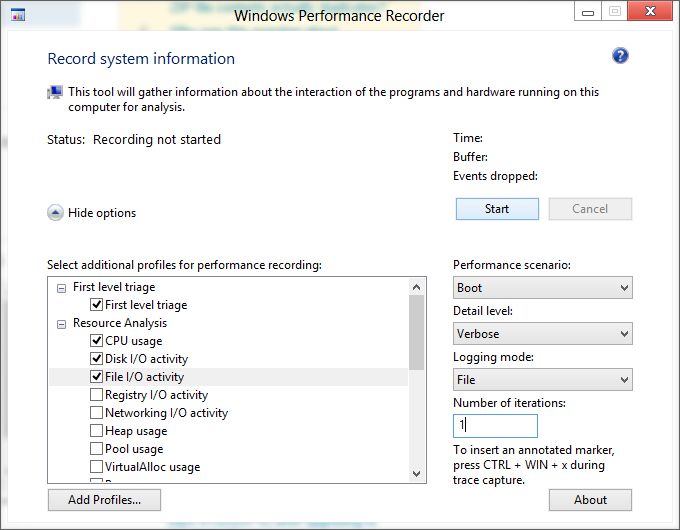680x530 pixels.
Task: Click the profile list scroll down arrow
Action: (416, 474)
